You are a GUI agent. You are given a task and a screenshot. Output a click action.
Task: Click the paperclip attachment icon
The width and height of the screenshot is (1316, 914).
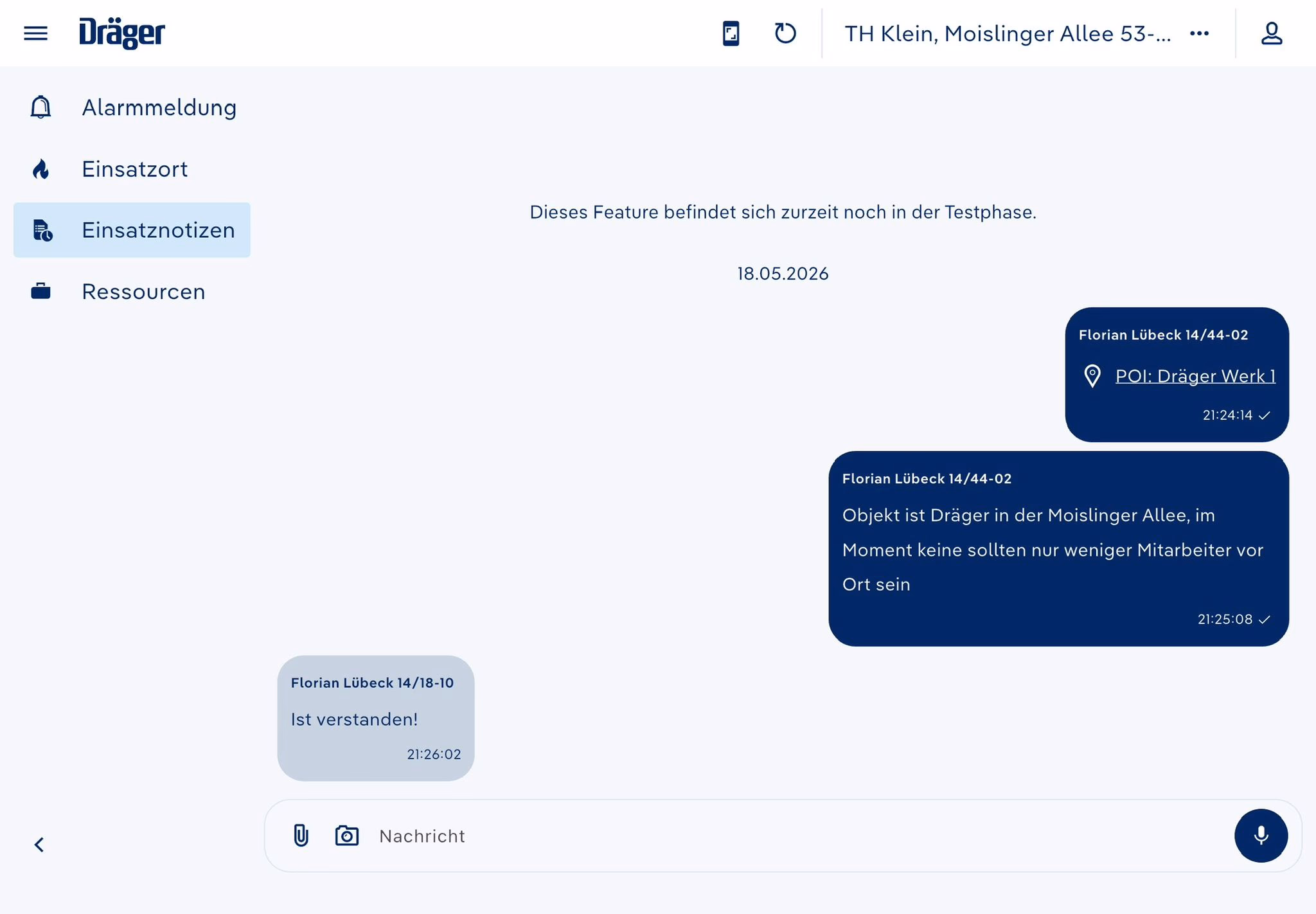point(301,836)
